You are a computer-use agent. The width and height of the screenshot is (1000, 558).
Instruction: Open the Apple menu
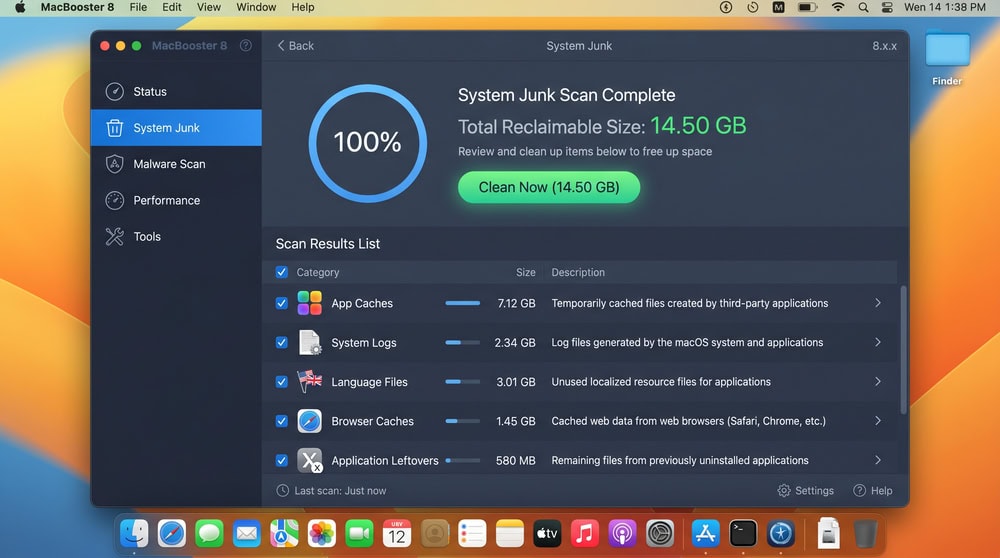point(20,7)
